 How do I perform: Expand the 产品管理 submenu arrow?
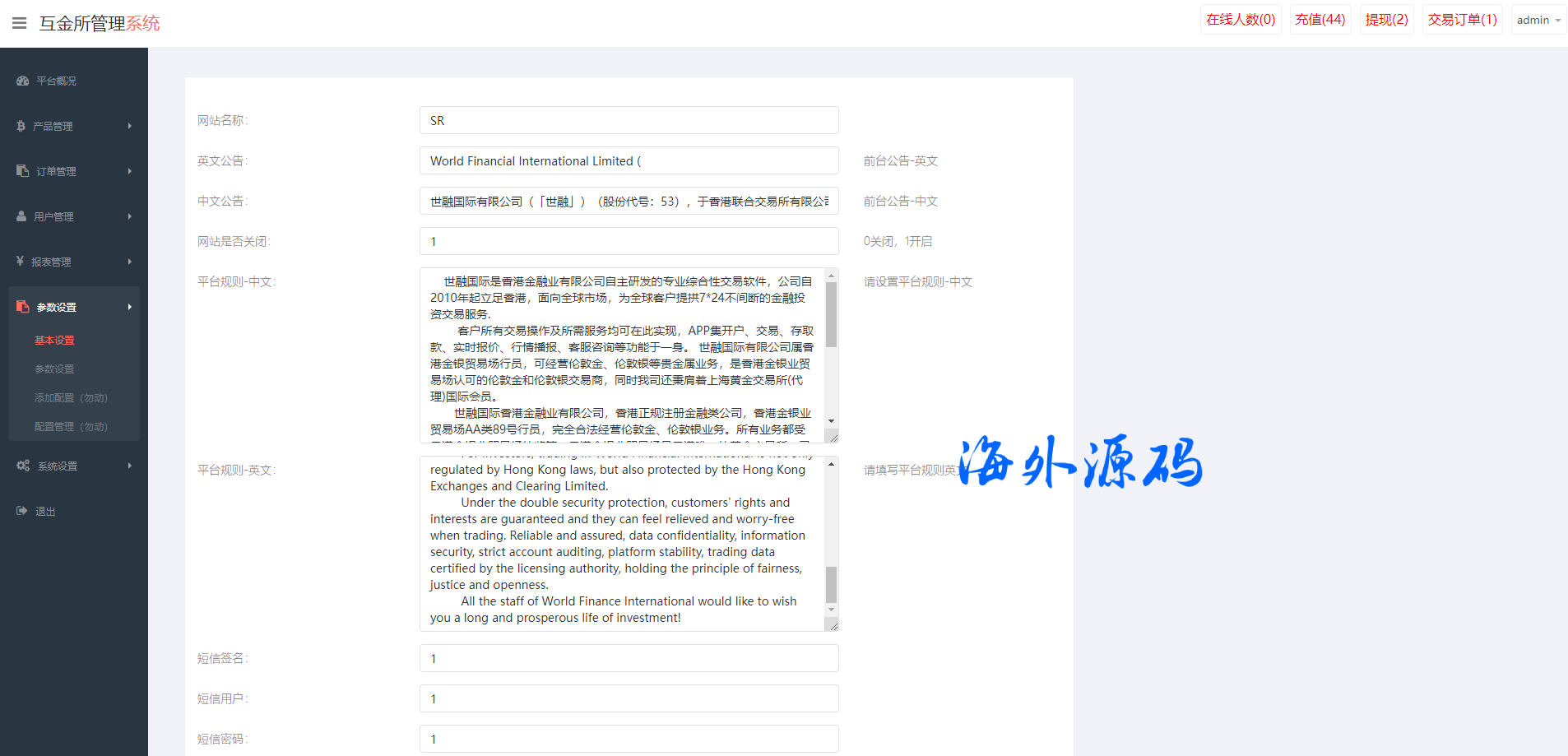130,126
